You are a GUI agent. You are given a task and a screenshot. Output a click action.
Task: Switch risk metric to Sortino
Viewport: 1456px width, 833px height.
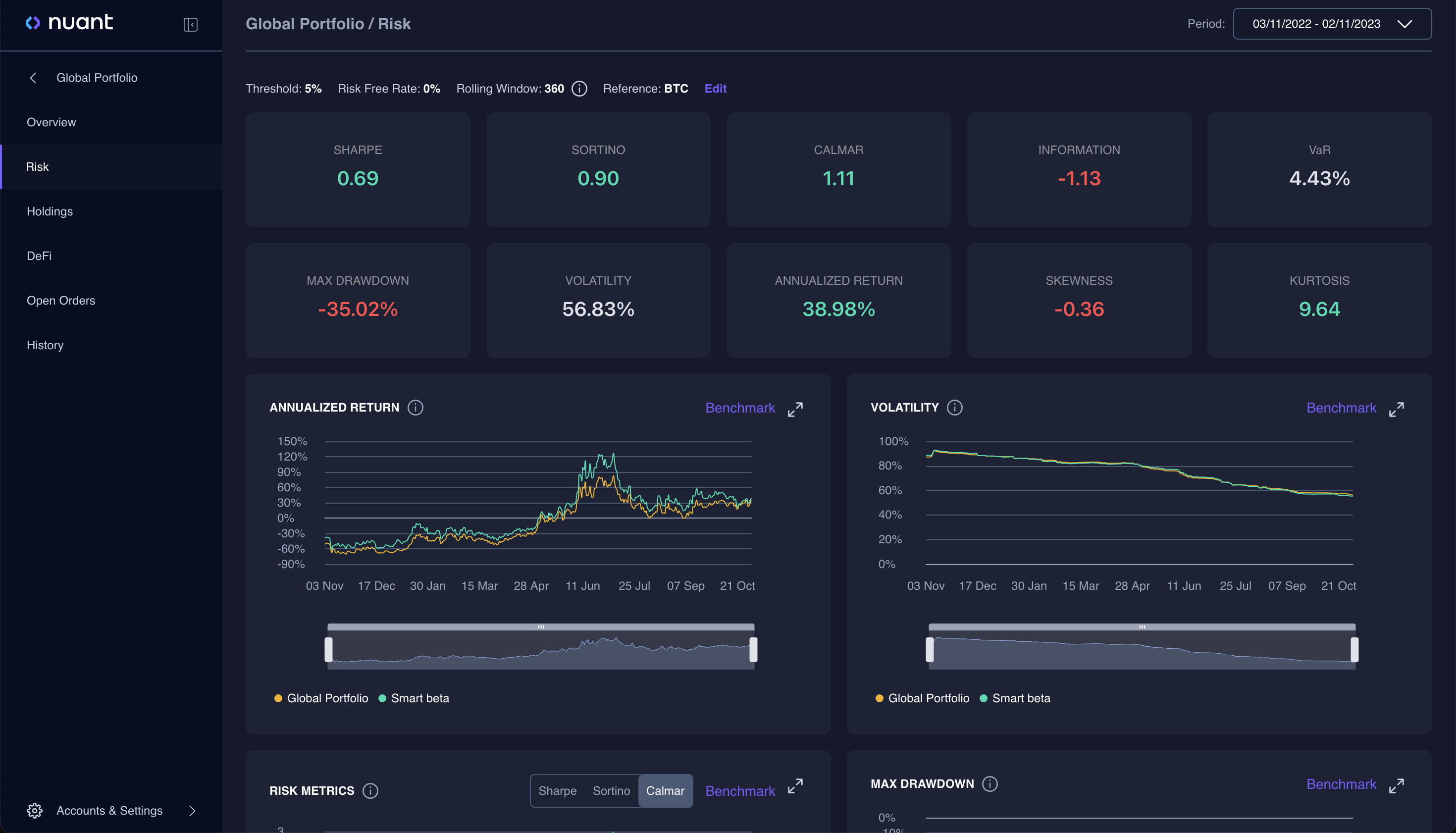click(x=611, y=791)
